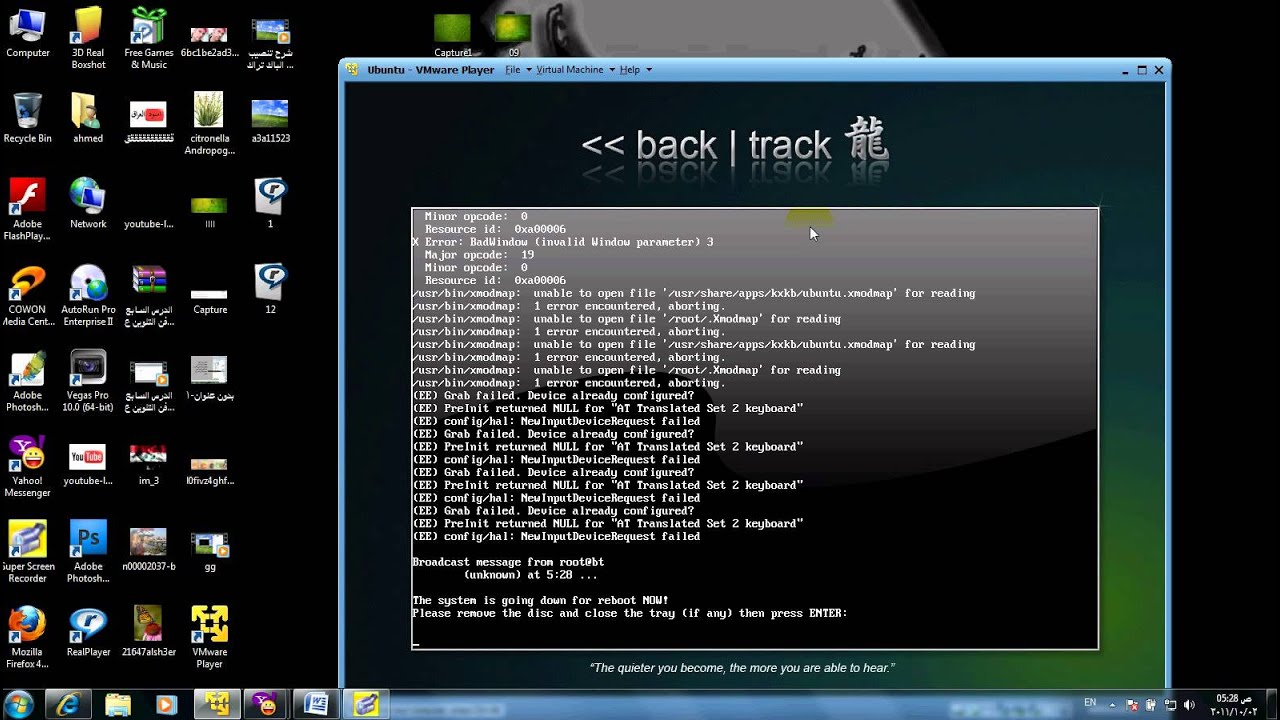
Task: Switch to Yahoo Messenger taskbar button
Action: tap(266, 704)
